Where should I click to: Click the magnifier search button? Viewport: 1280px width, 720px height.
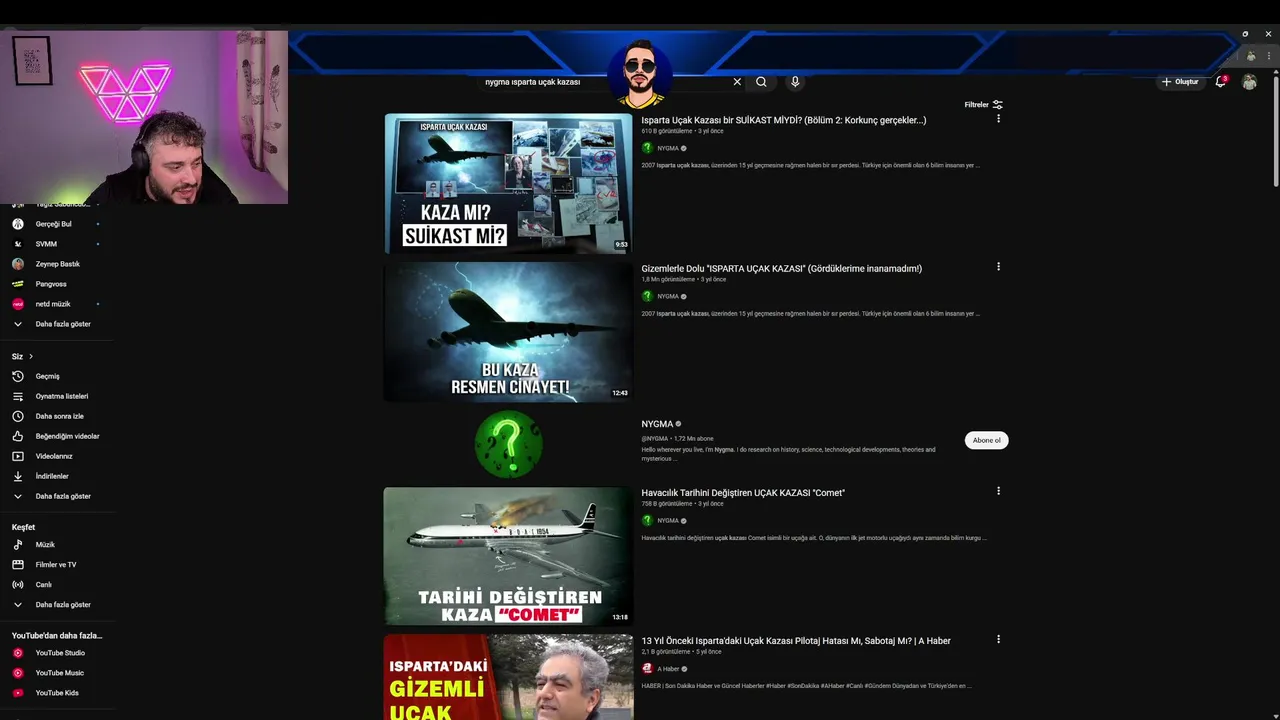761,82
